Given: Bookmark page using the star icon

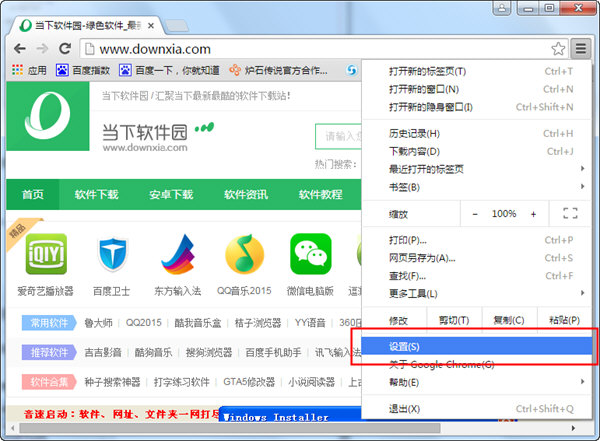Looking at the screenshot, I should [558, 48].
